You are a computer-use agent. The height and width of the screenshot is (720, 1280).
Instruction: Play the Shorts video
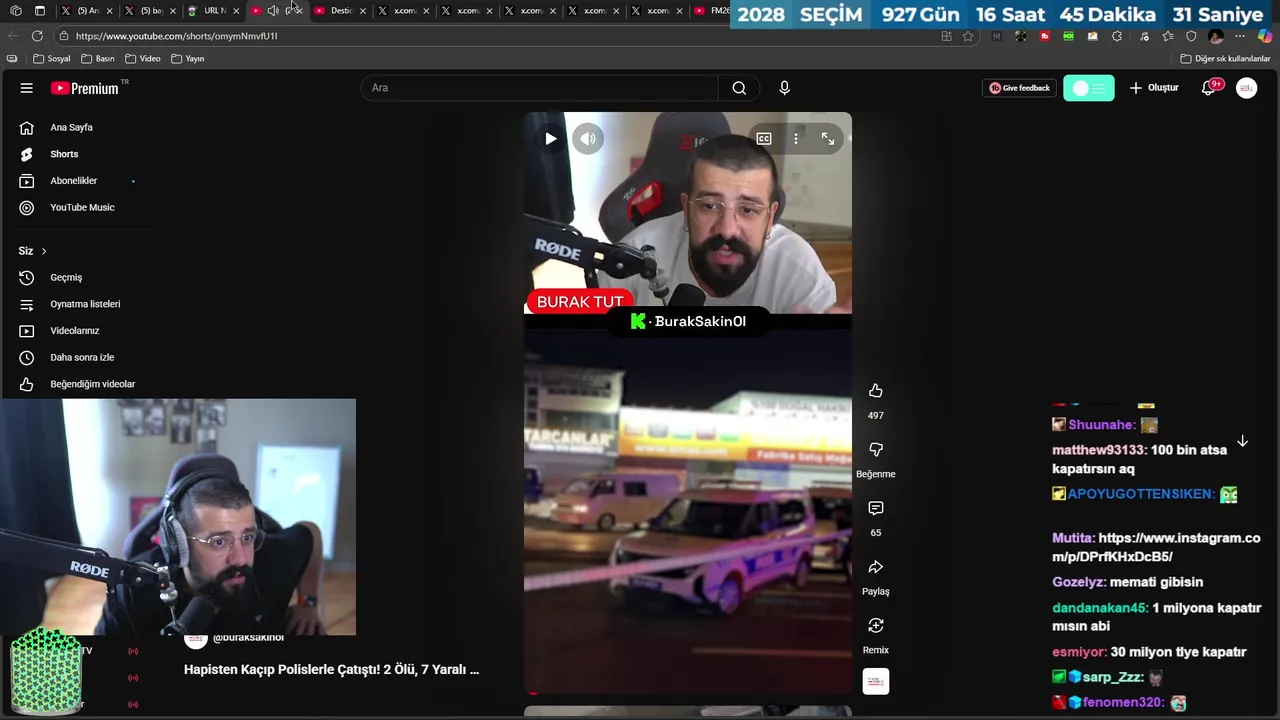(550, 139)
